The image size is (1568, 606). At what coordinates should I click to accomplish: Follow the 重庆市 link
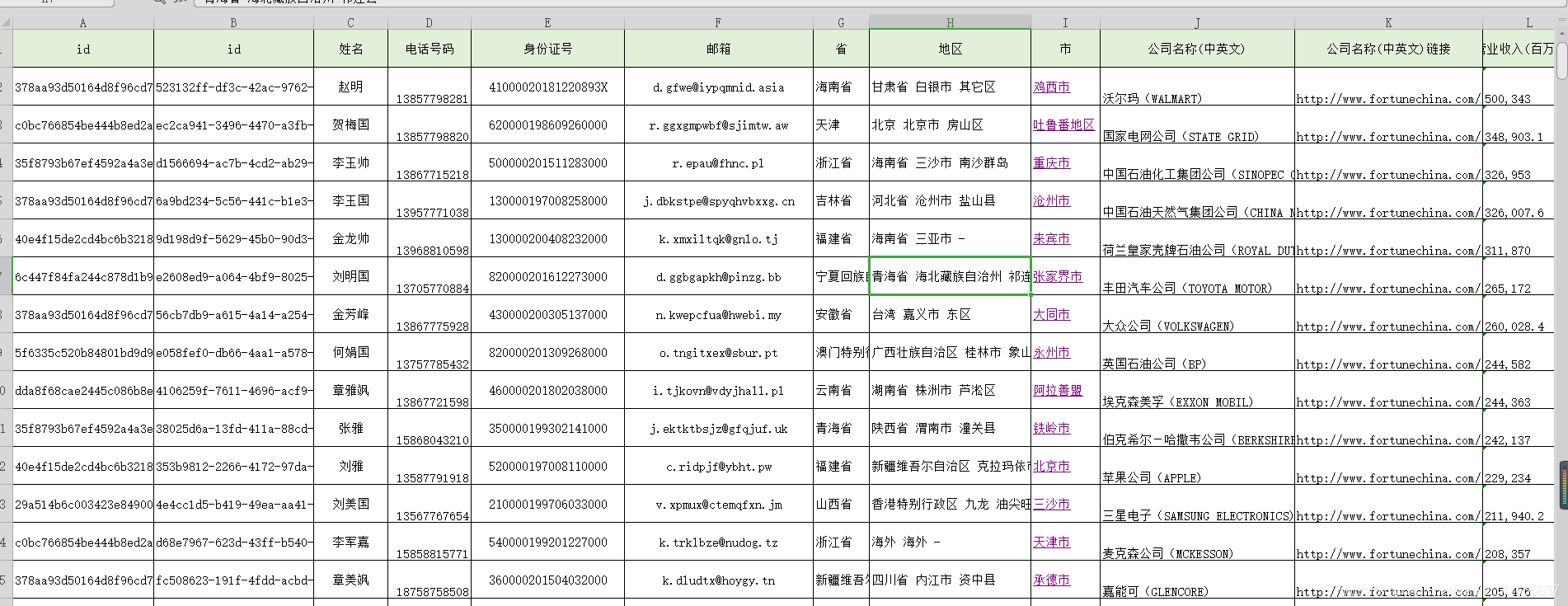pos(1052,162)
